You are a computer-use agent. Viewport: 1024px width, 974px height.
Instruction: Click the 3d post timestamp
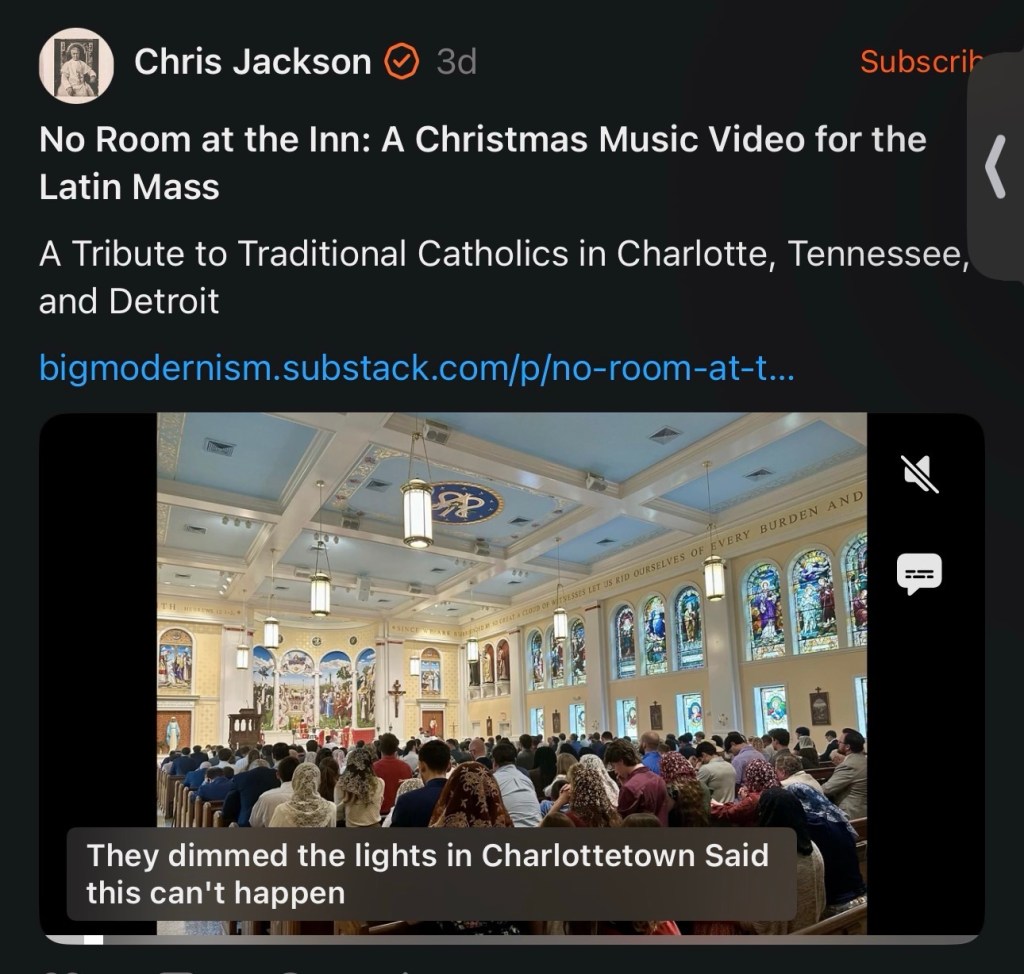coord(456,62)
